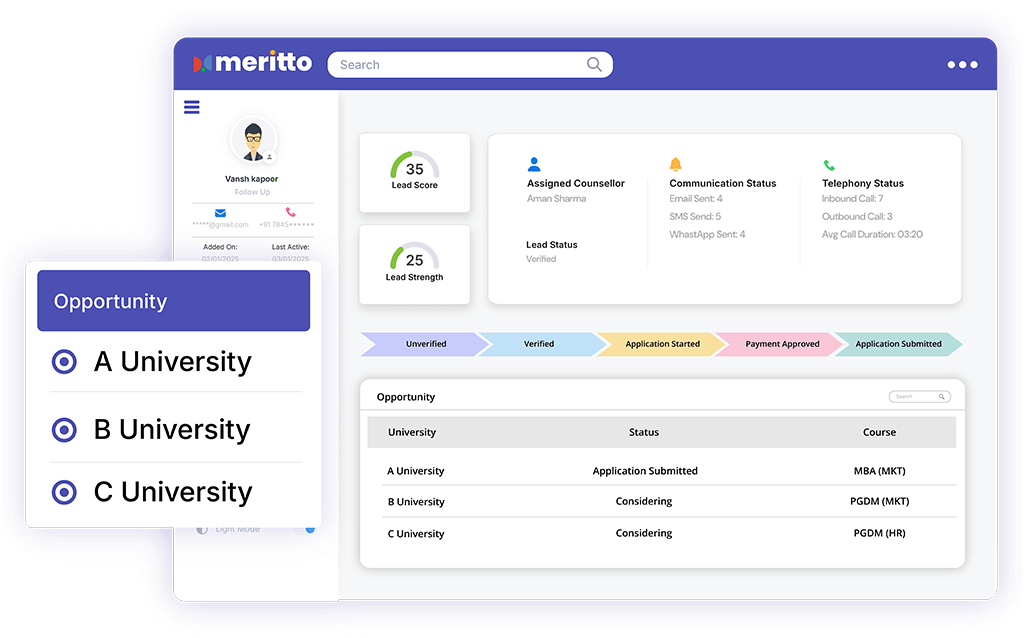Click the Meritto logo
Viewport: 1024px width, 638px height.
[x=253, y=63]
